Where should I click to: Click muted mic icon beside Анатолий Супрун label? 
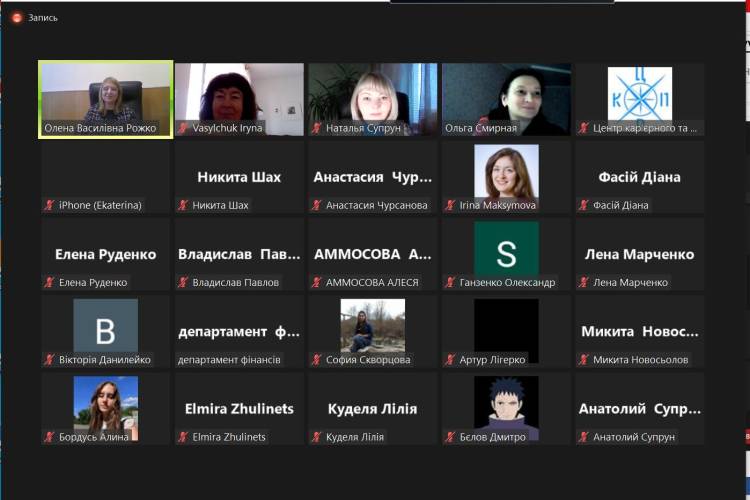[x=585, y=437]
